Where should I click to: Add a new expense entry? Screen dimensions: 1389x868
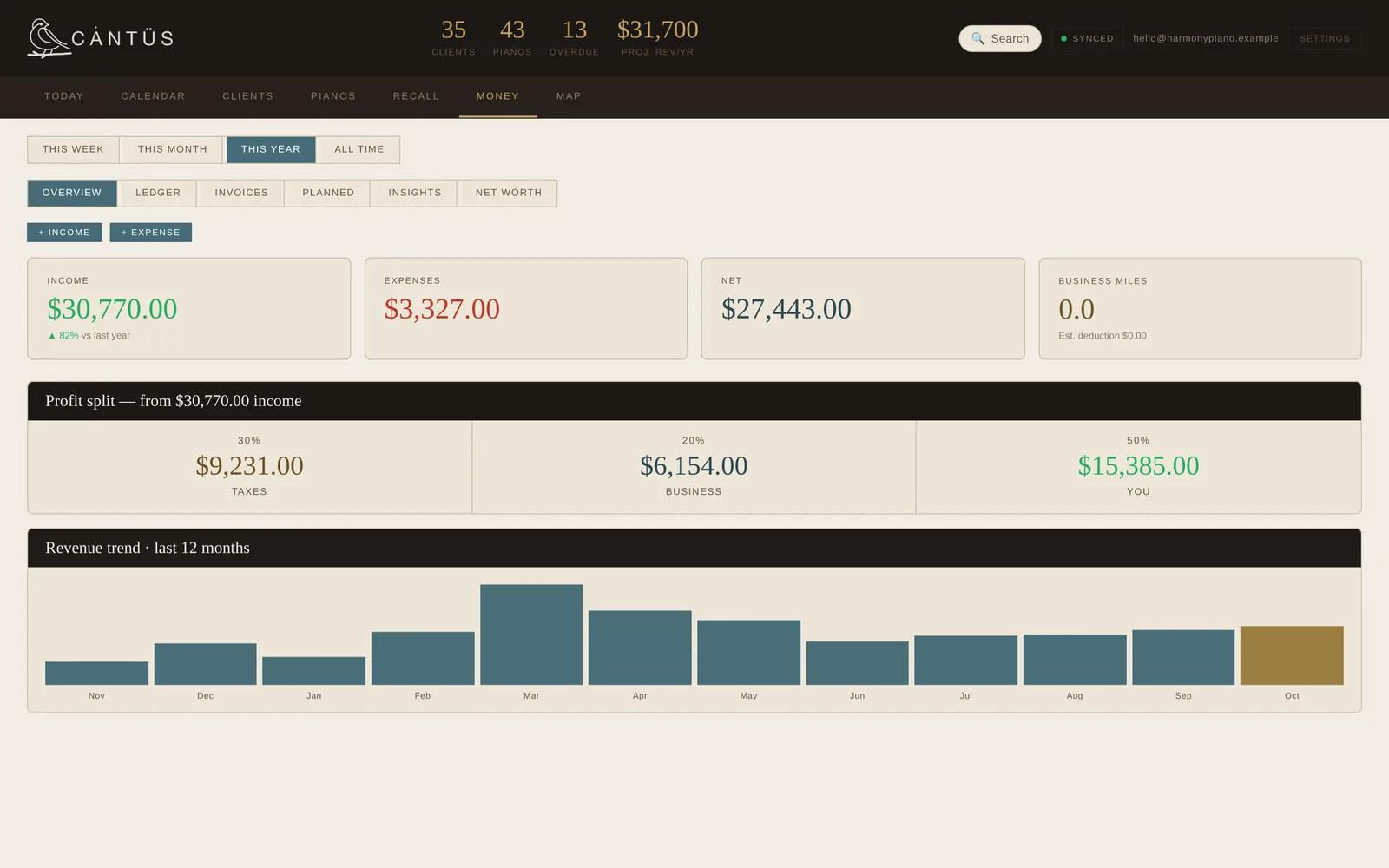[x=151, y=233]
